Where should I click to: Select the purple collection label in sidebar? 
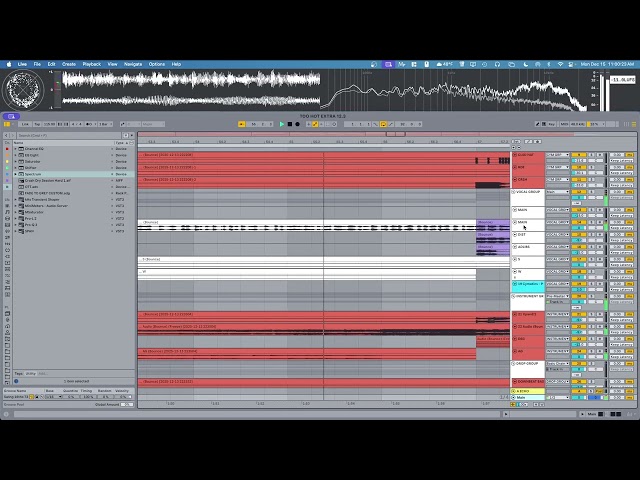(x=7, y=180)
